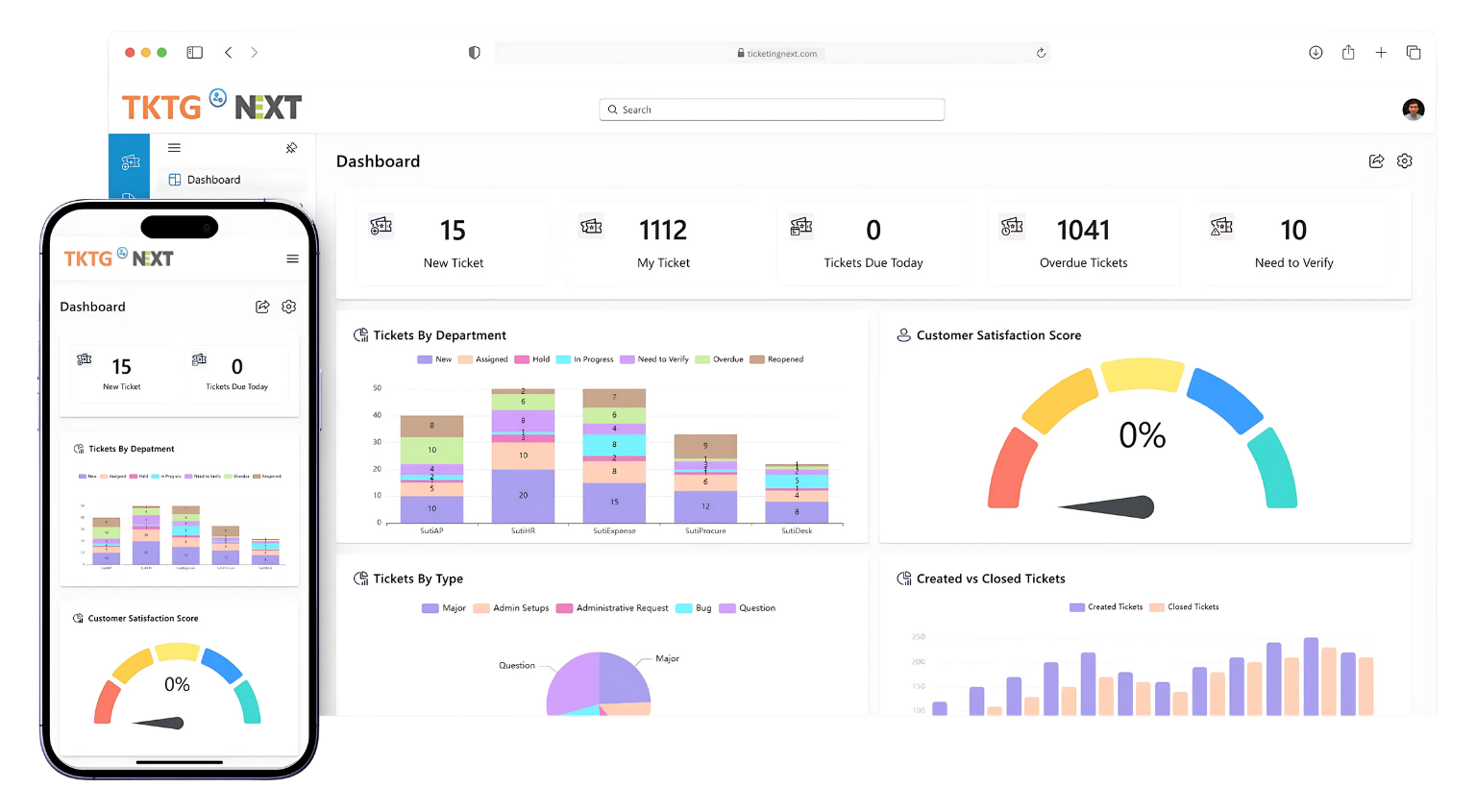
Task: Select Dashboard in the sidebar menu
Action: click(x=213, y=180)
